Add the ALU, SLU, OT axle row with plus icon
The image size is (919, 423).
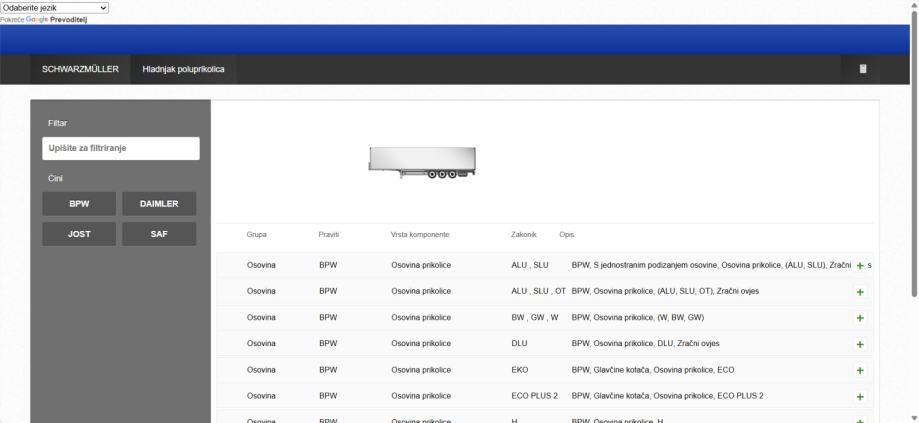(x=860, y=292)
